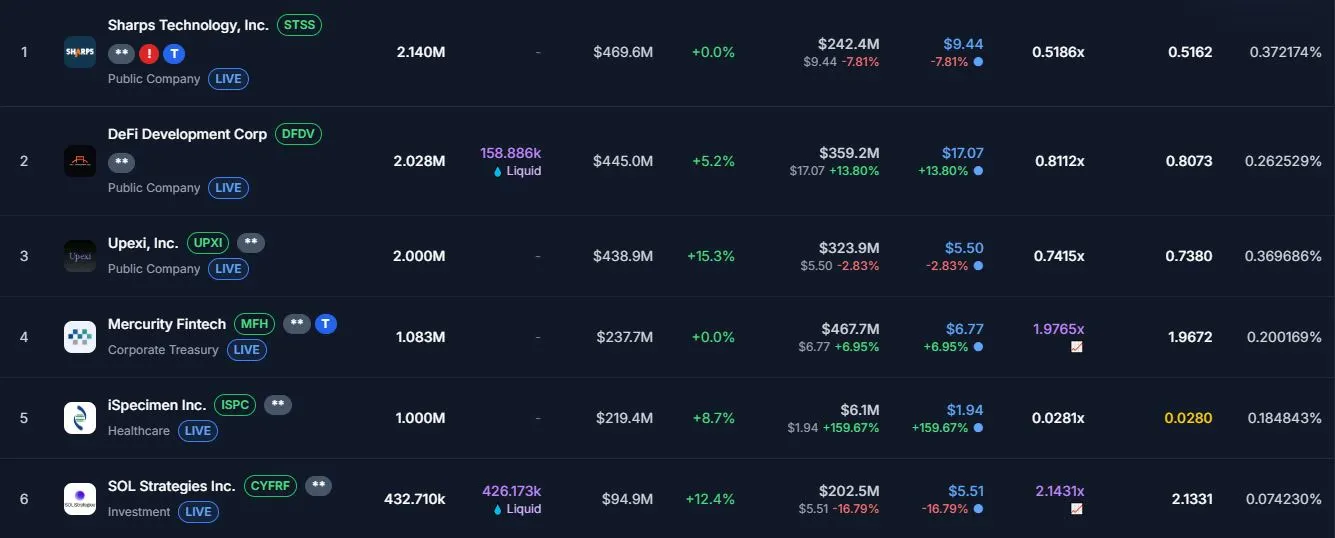
Task: Click the STSS ticker badge
Action: pos(299,25)
